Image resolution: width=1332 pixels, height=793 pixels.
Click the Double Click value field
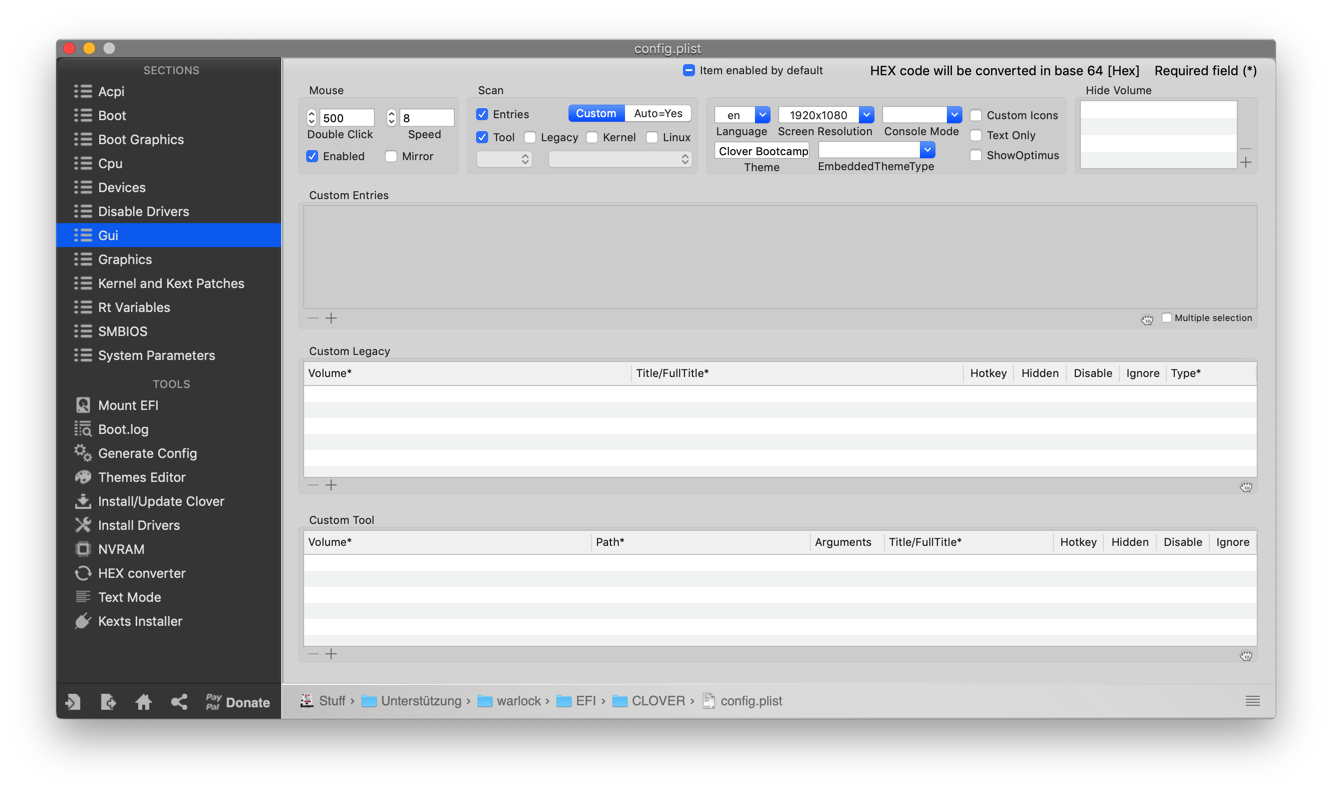click(x=347, y=118)
